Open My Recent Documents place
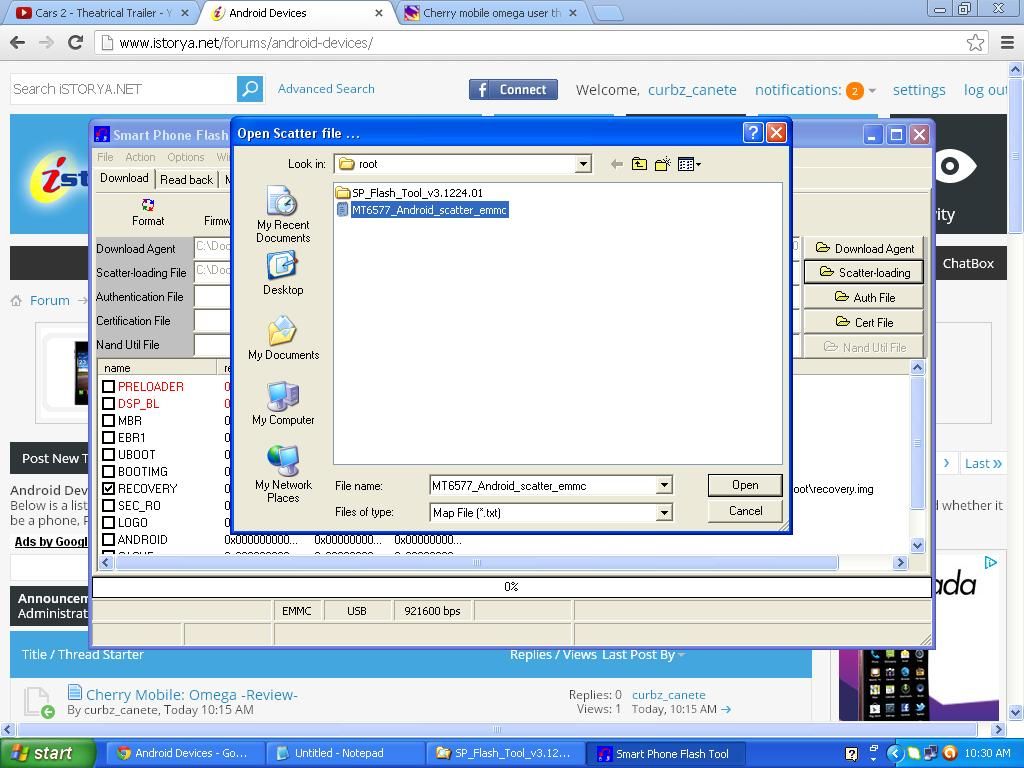 [x=283, y=214]
